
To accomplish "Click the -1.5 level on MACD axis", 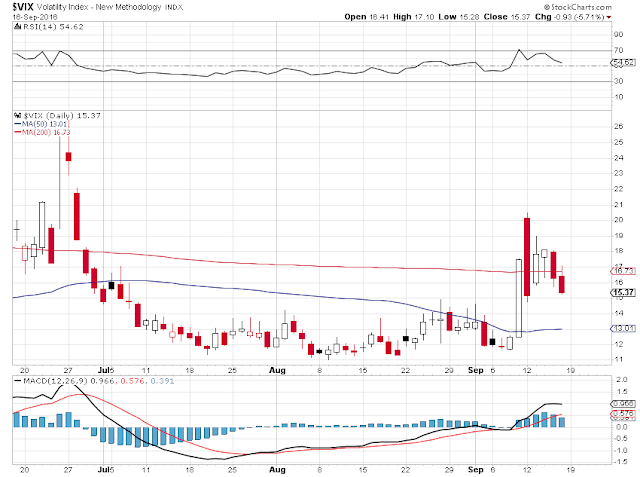I will click(620, 462).
